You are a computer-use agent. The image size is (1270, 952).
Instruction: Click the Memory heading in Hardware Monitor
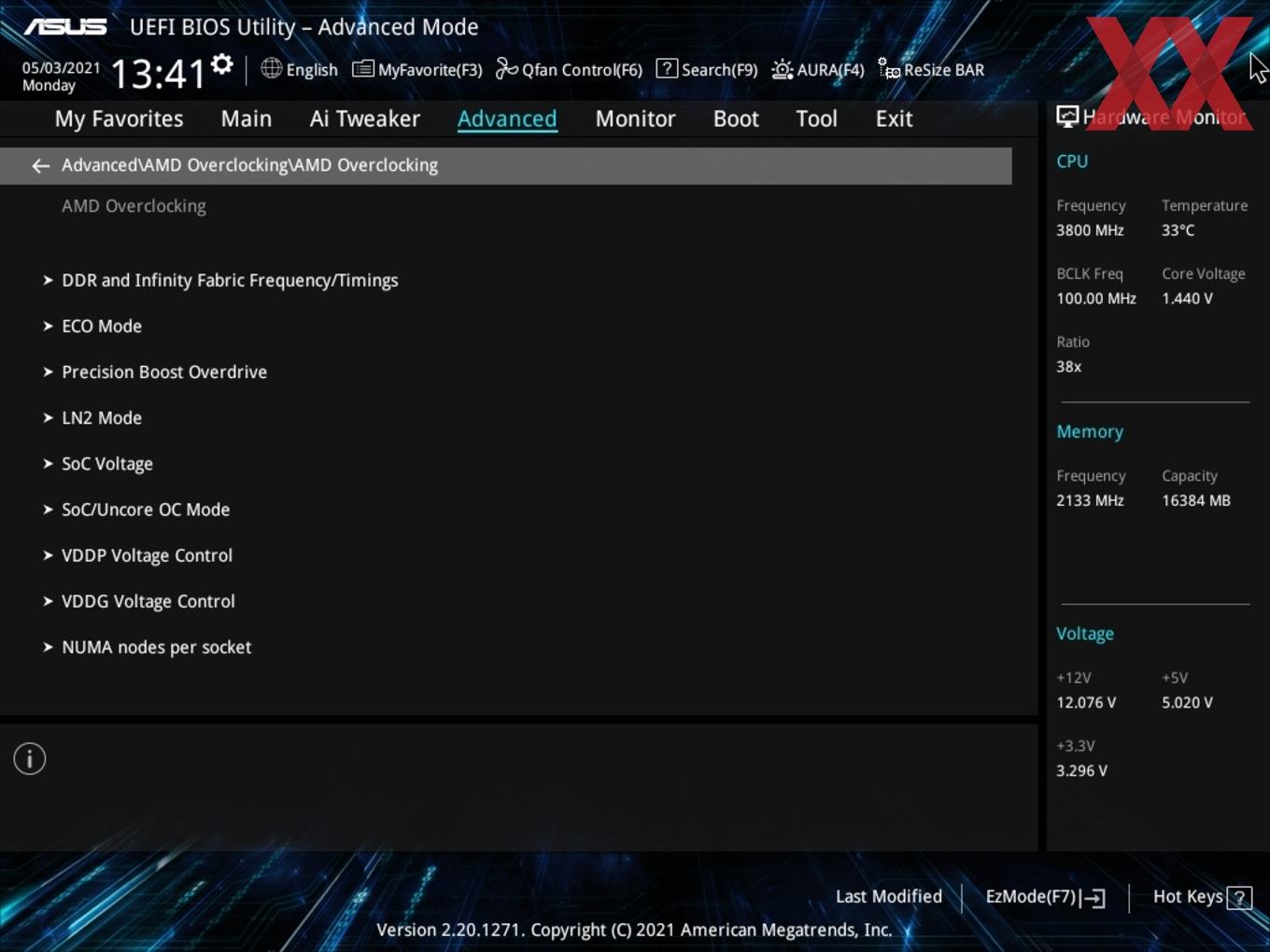[x=1090, y=432]
